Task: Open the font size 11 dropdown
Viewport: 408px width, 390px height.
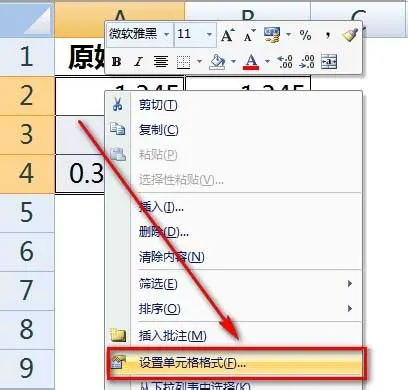Action: tap(209, 34)
